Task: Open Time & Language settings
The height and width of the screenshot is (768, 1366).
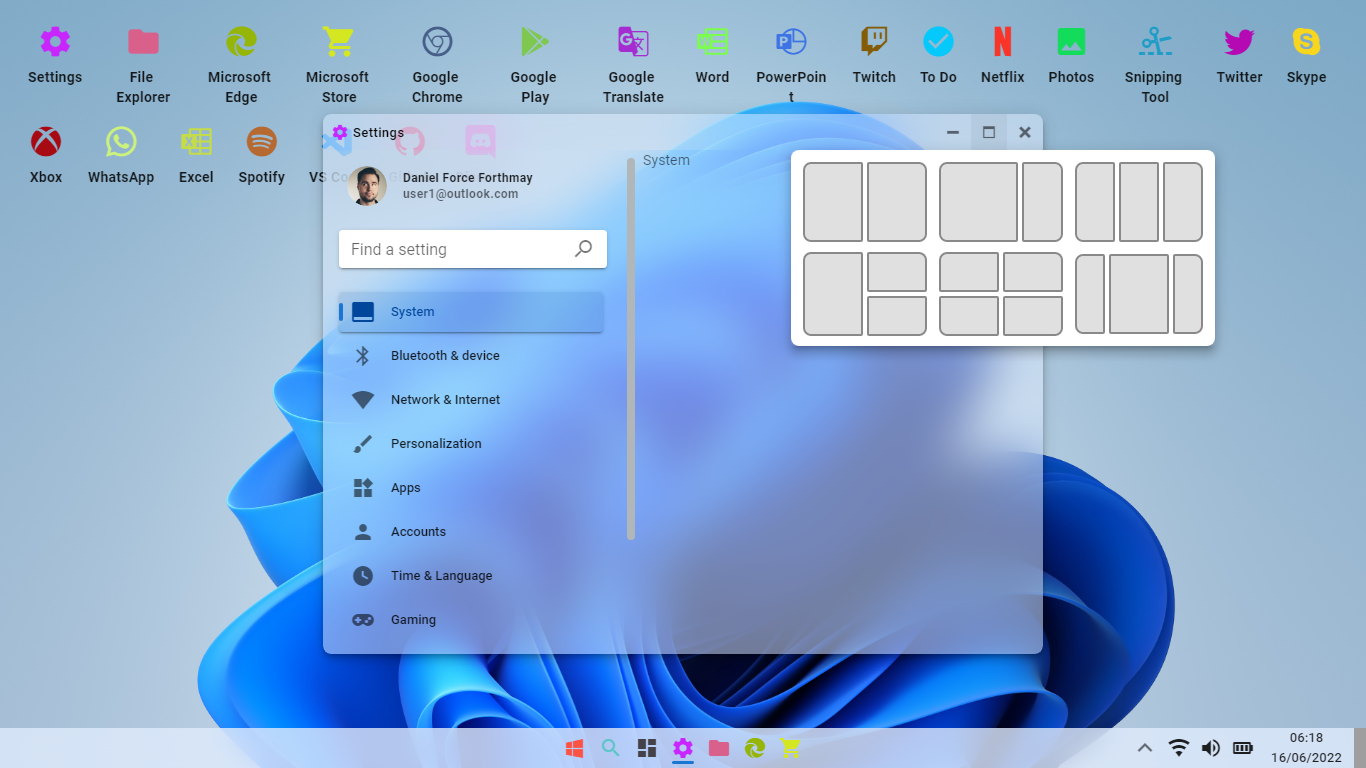Action: (471, 576)
